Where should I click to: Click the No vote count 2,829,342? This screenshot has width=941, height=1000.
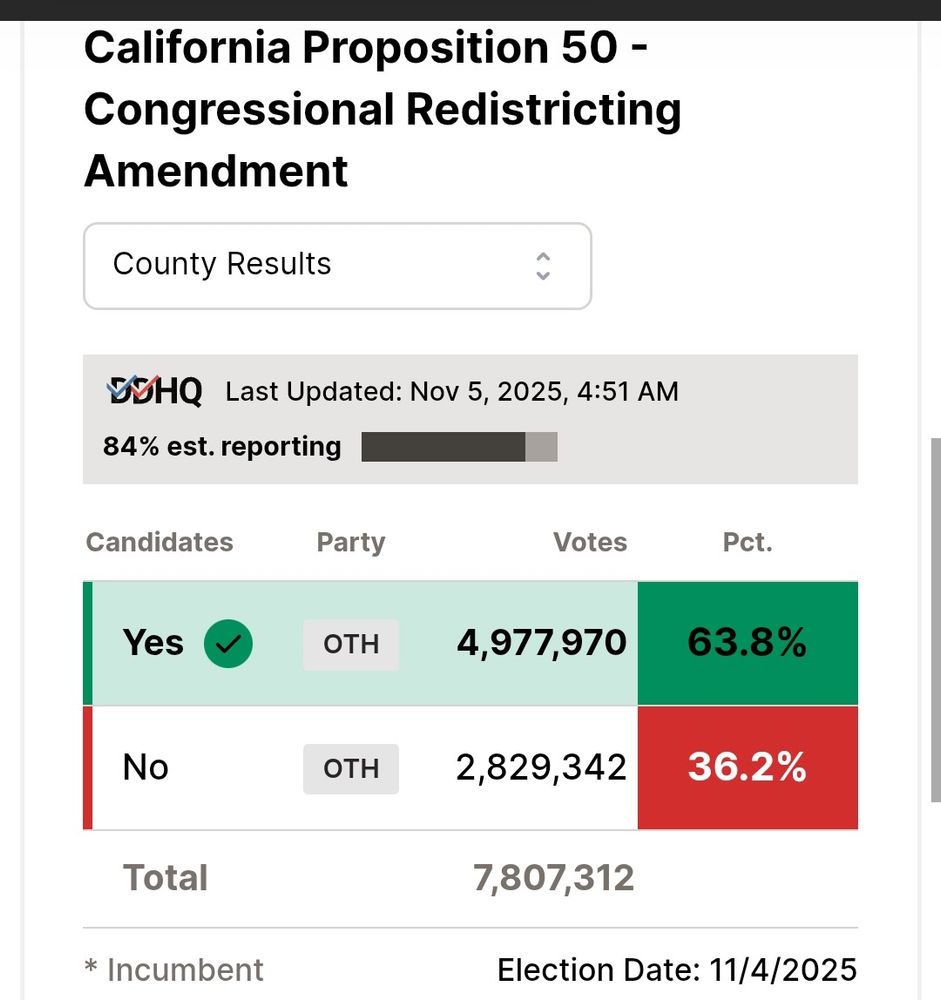(x=542, y=768)
